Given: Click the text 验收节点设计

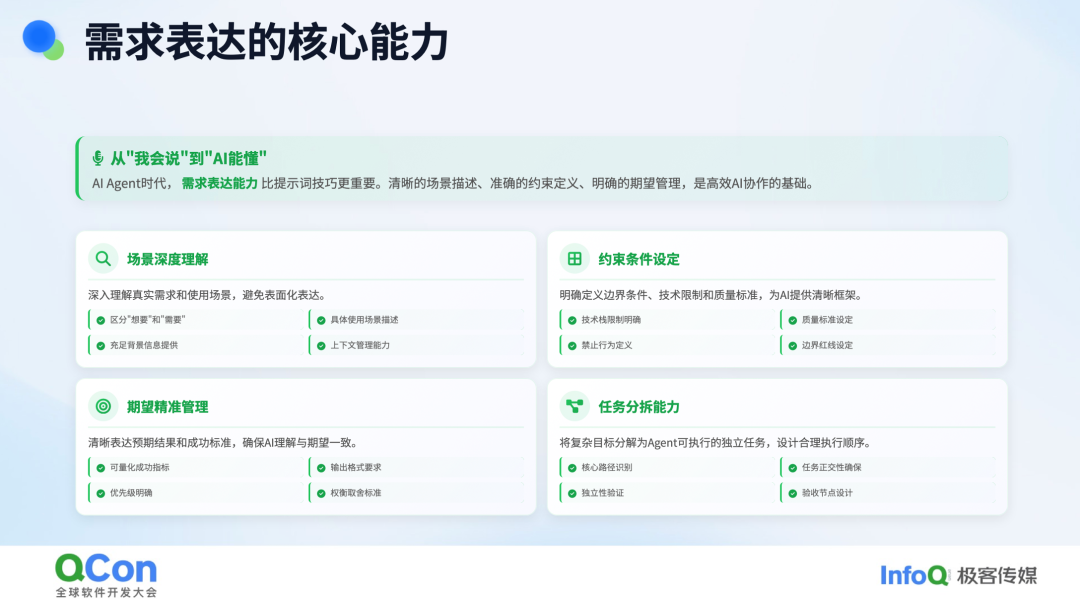Looking at the screenshot, I should [x=827, y=493].
